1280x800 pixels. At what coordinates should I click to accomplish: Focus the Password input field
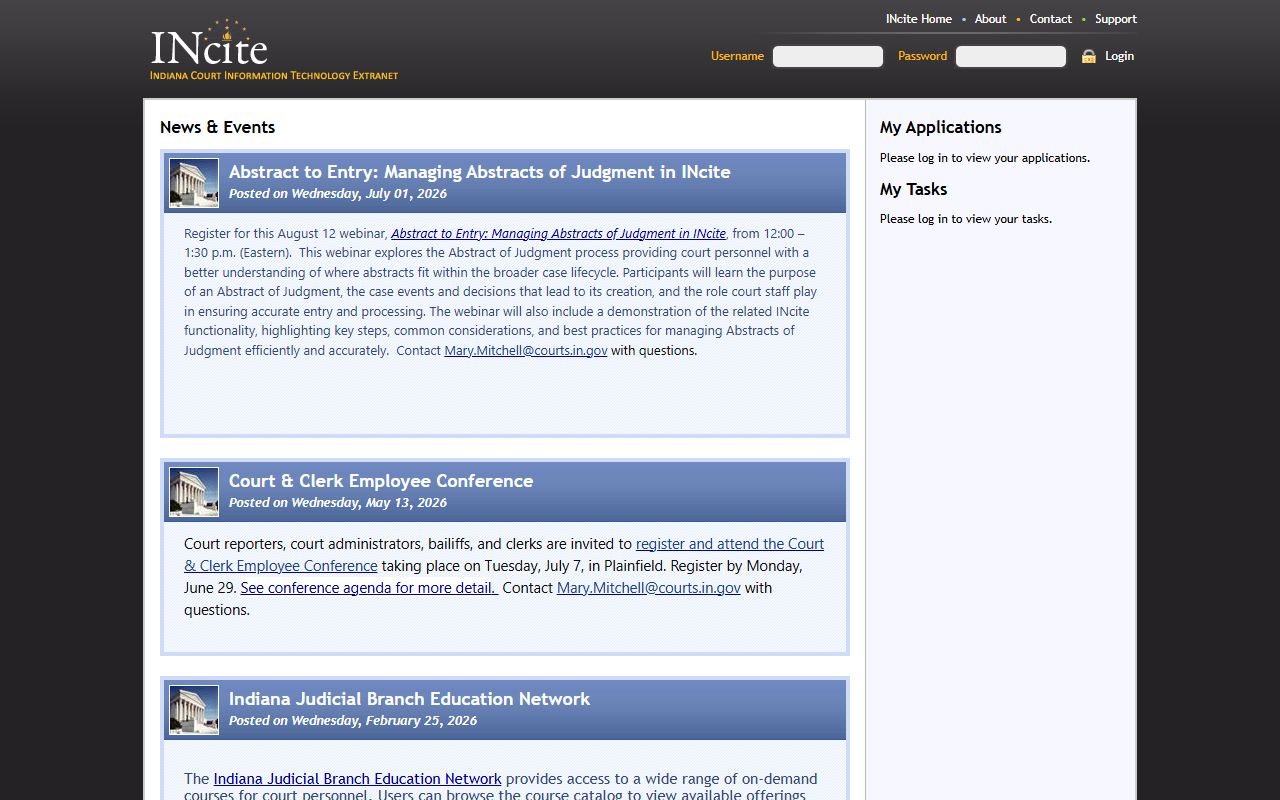[1011, 56]
